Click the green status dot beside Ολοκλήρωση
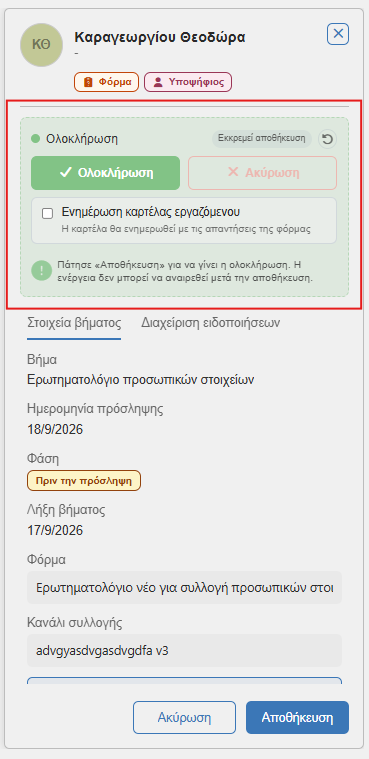The height and width of the screenshot is (759, 369). pos(35,139)
